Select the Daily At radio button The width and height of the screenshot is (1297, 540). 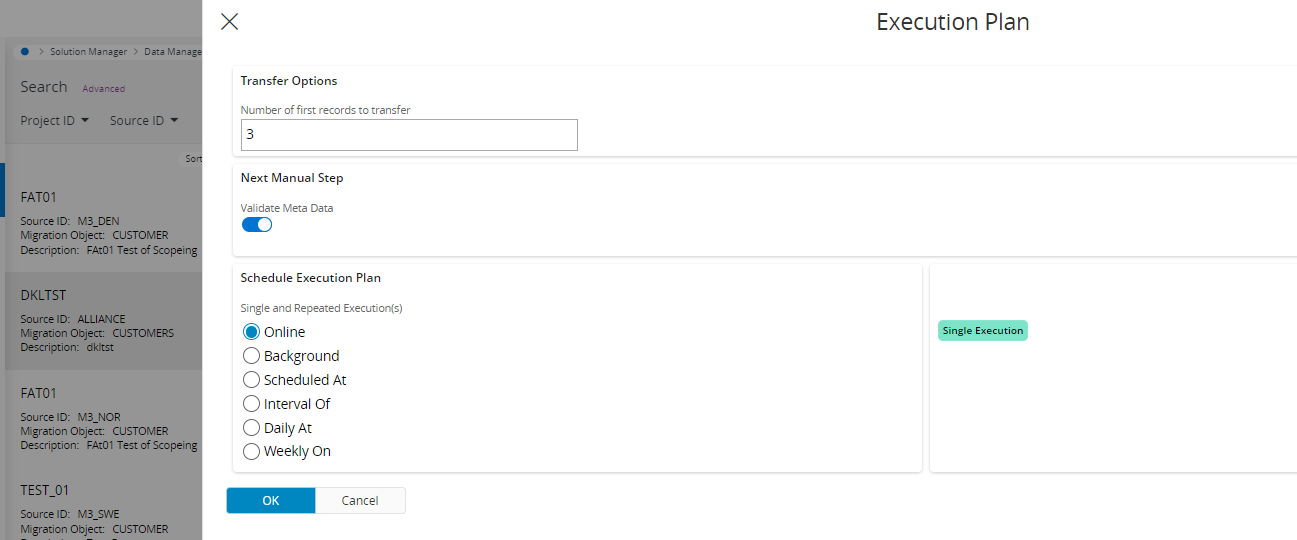(252, 428)
